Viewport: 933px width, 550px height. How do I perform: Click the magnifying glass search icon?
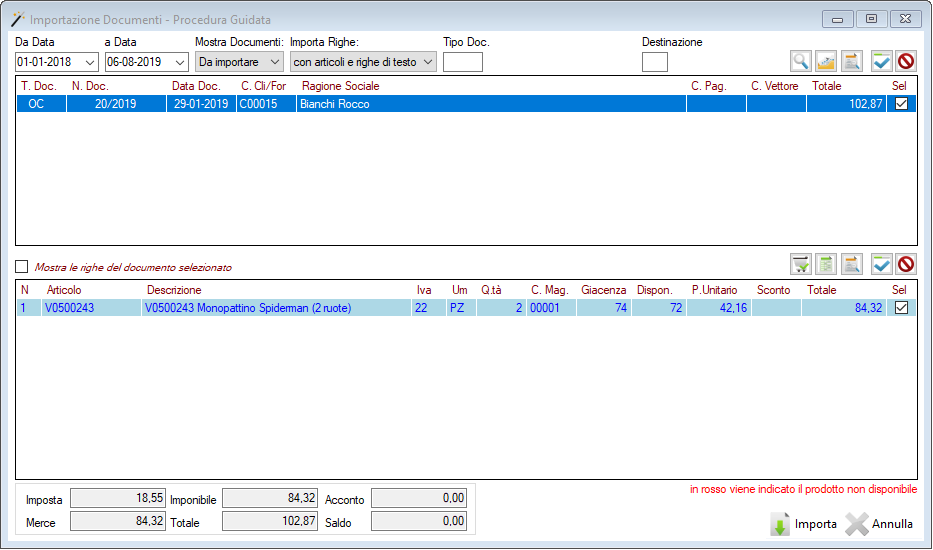801,61
